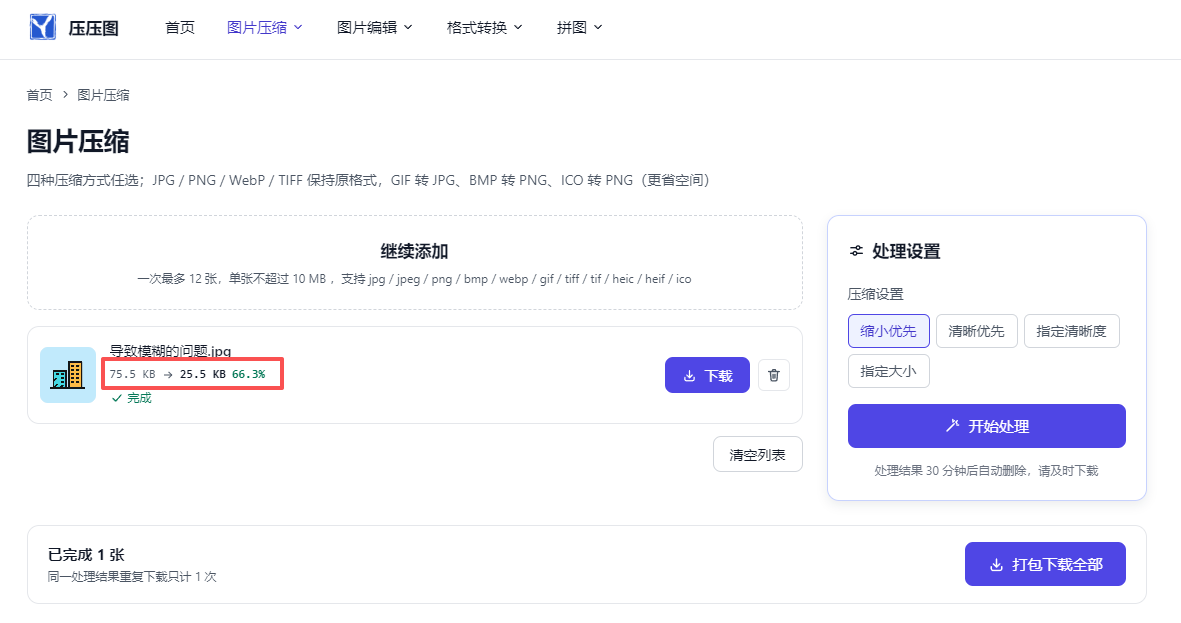This screenshot has height=623, width=1181.
Task: Open the 拼图 navigation menu
Action: pos(579,27)
